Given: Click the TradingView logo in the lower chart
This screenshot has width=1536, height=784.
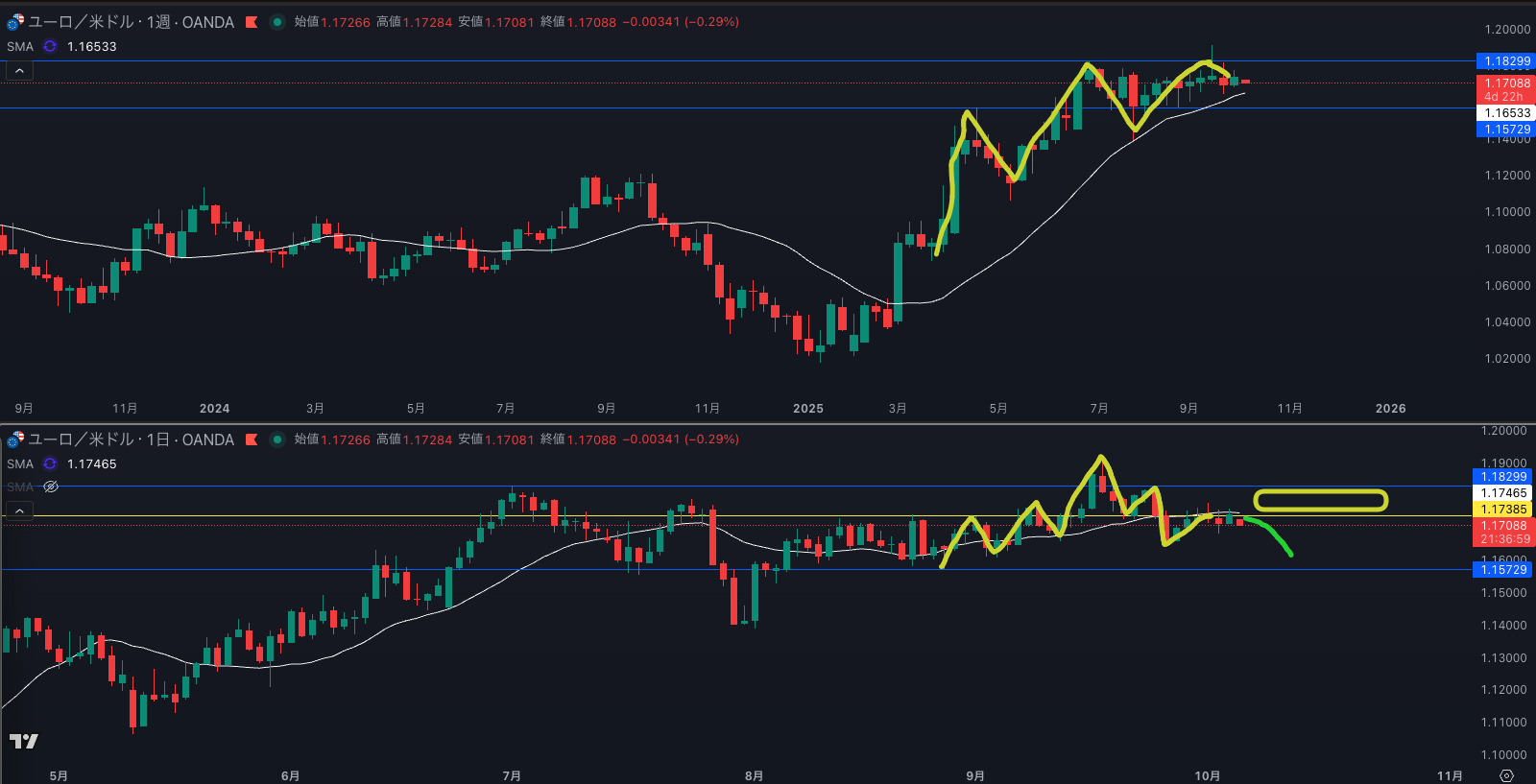Looking at the screenshot, I should (x=24, y=741).
